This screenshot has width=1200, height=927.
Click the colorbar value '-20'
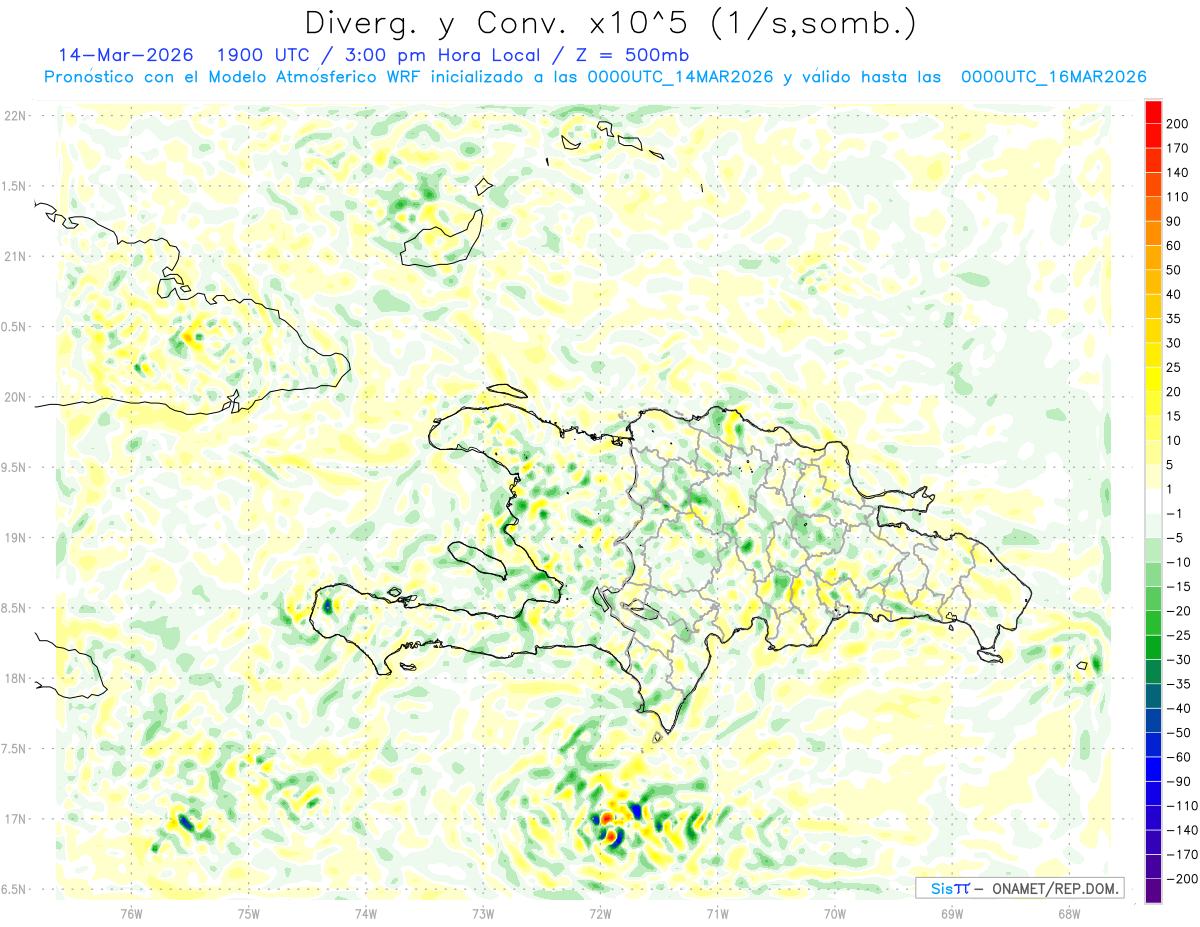point(1178,611)
